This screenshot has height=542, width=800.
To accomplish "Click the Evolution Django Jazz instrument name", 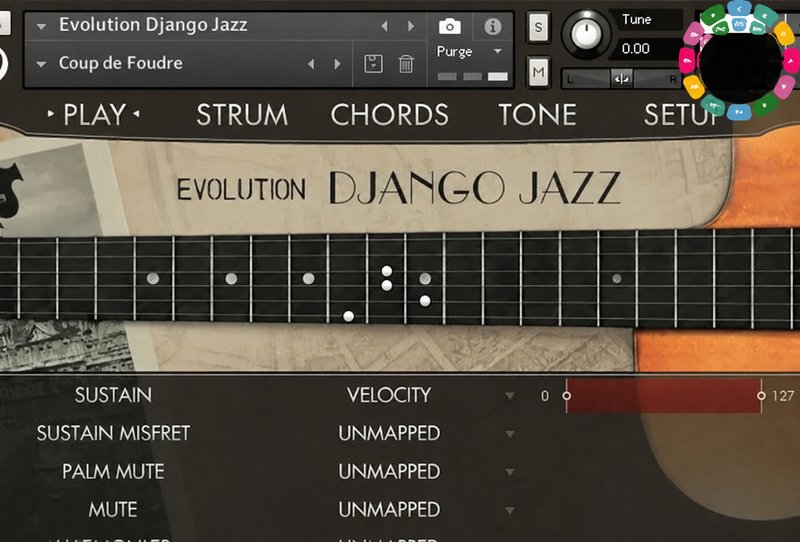I will 153,24.
